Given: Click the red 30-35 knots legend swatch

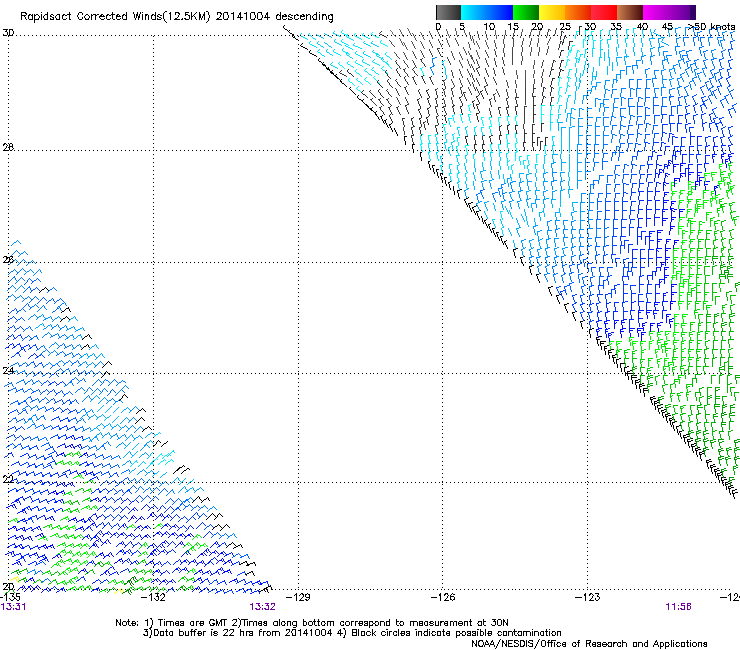Looking at the screenshot, I should point(604,12).
